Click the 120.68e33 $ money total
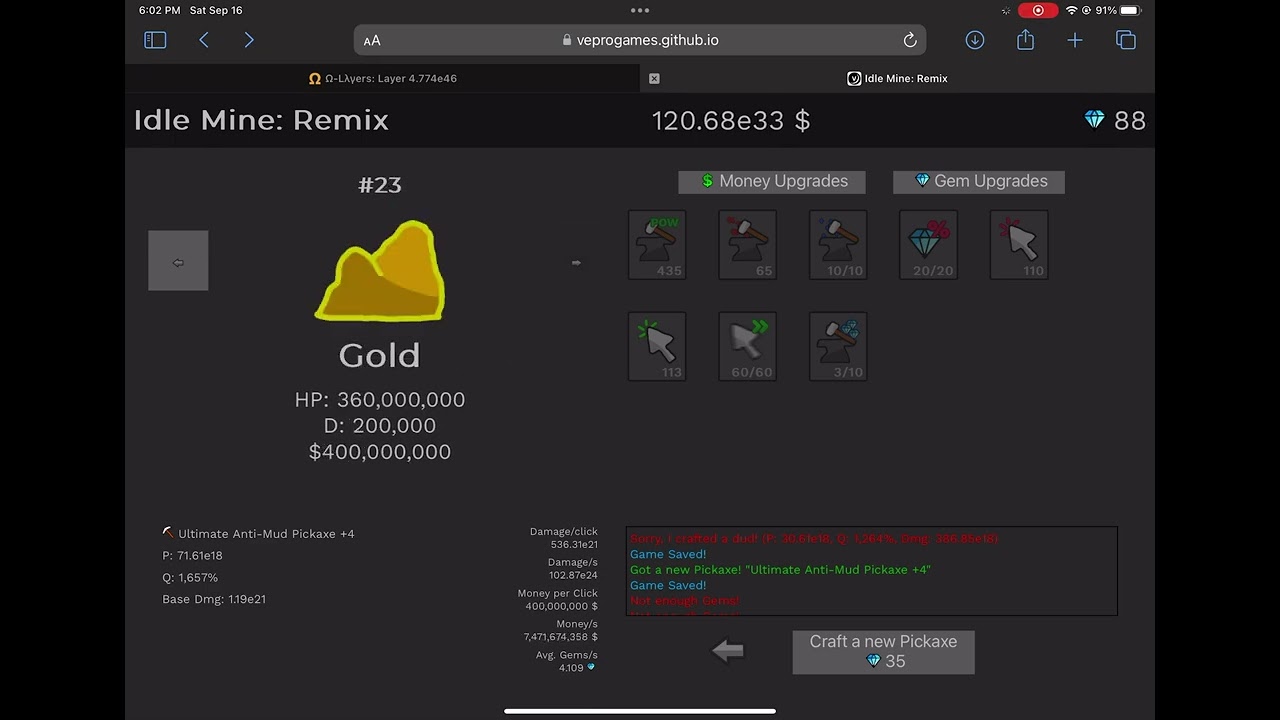 click(x=731, y=121)
